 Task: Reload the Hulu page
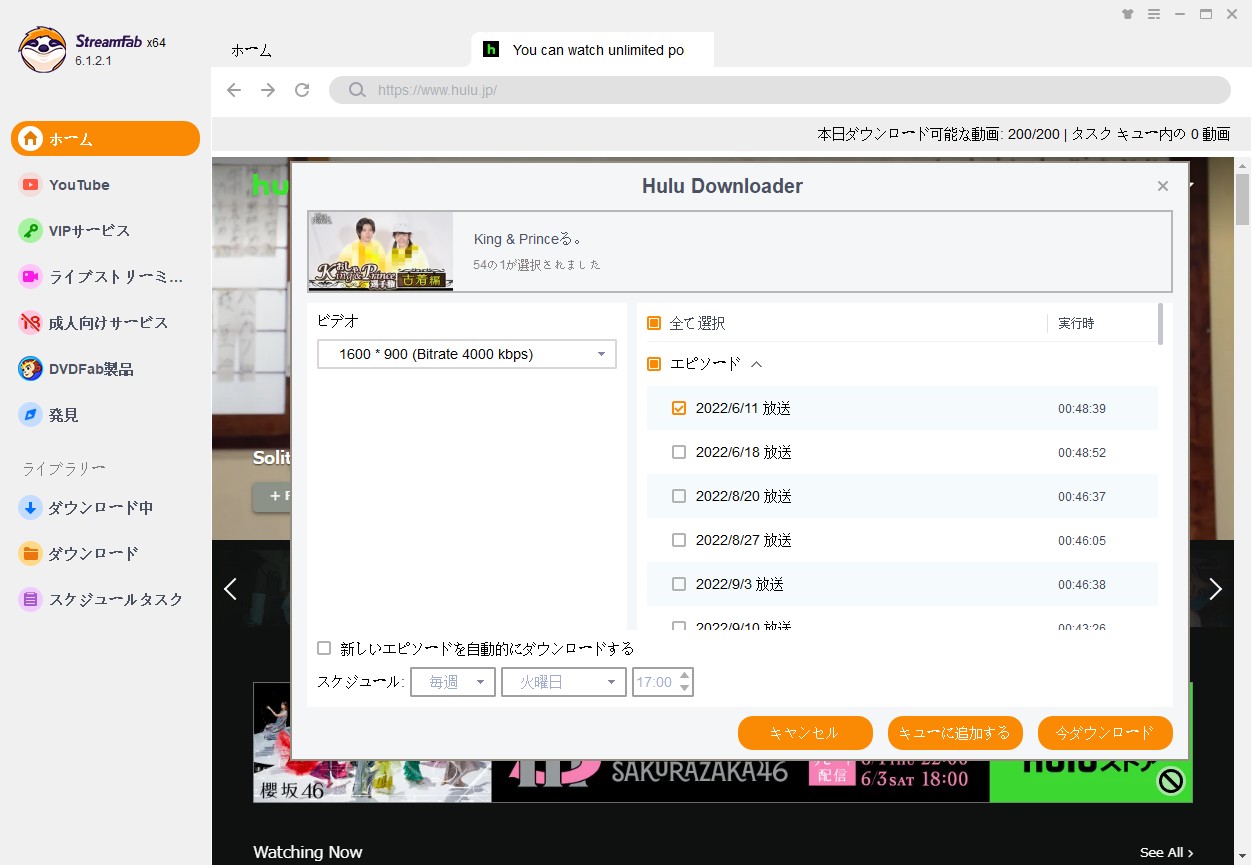click(x=302, y=90)
